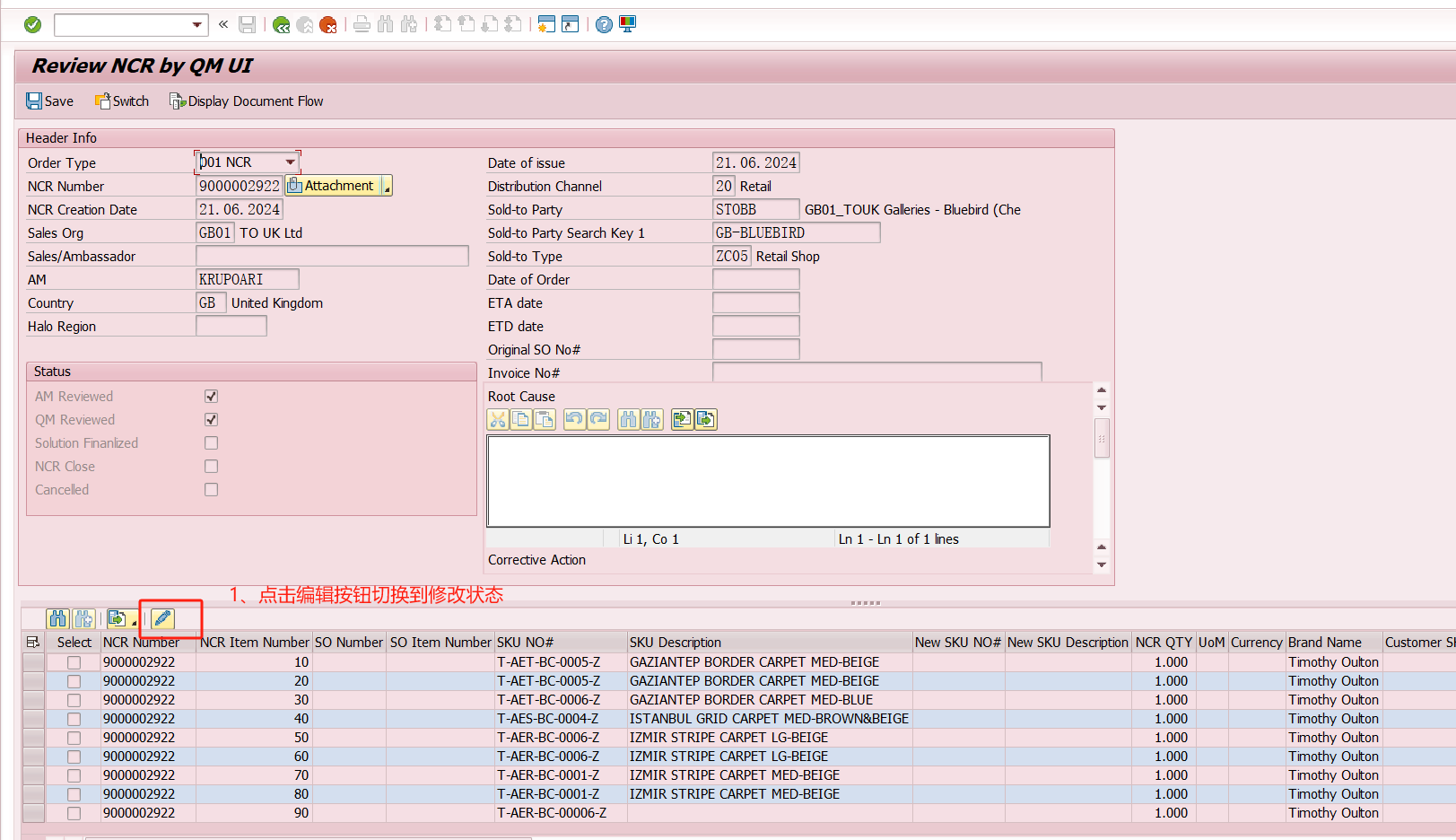1456x840 pixels.
Task: Click the green Back arrow in the toolbar
Action: click(281, 25)
